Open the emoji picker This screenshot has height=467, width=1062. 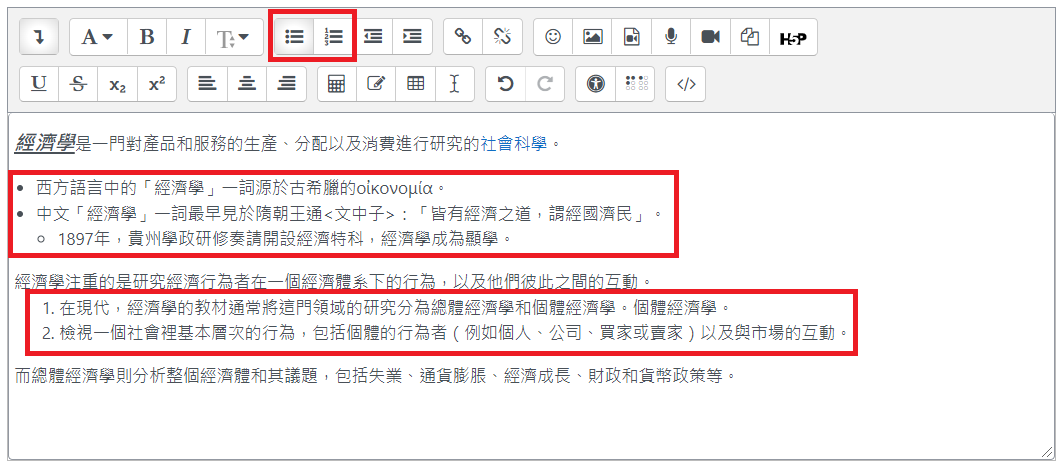click(553, 37)
